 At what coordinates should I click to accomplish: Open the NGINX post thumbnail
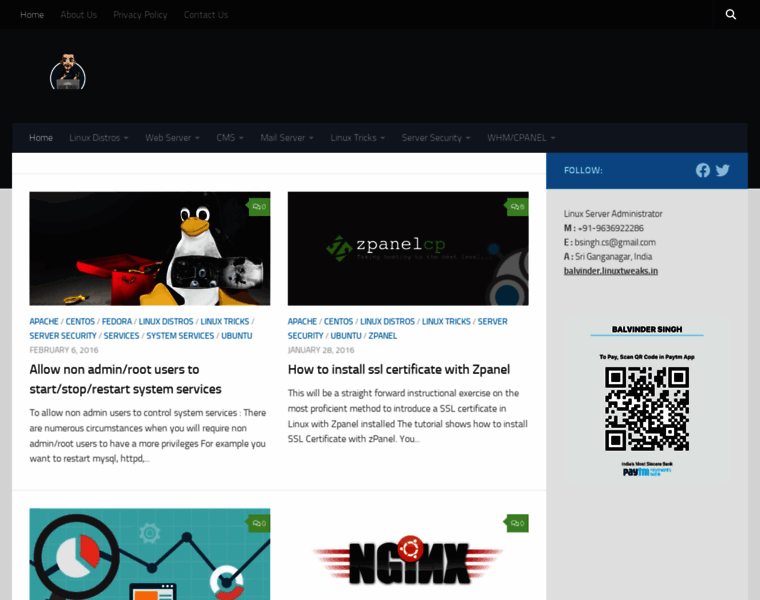(x=408, y=554)
